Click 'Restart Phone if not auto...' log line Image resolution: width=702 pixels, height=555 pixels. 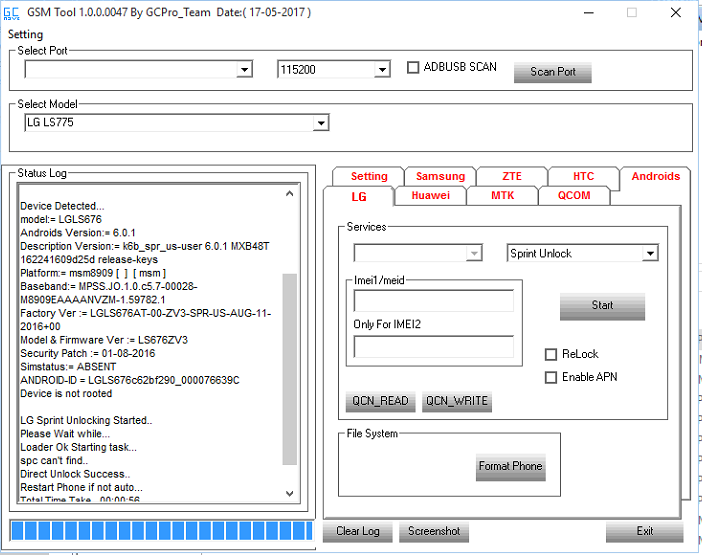pos(81,487)
